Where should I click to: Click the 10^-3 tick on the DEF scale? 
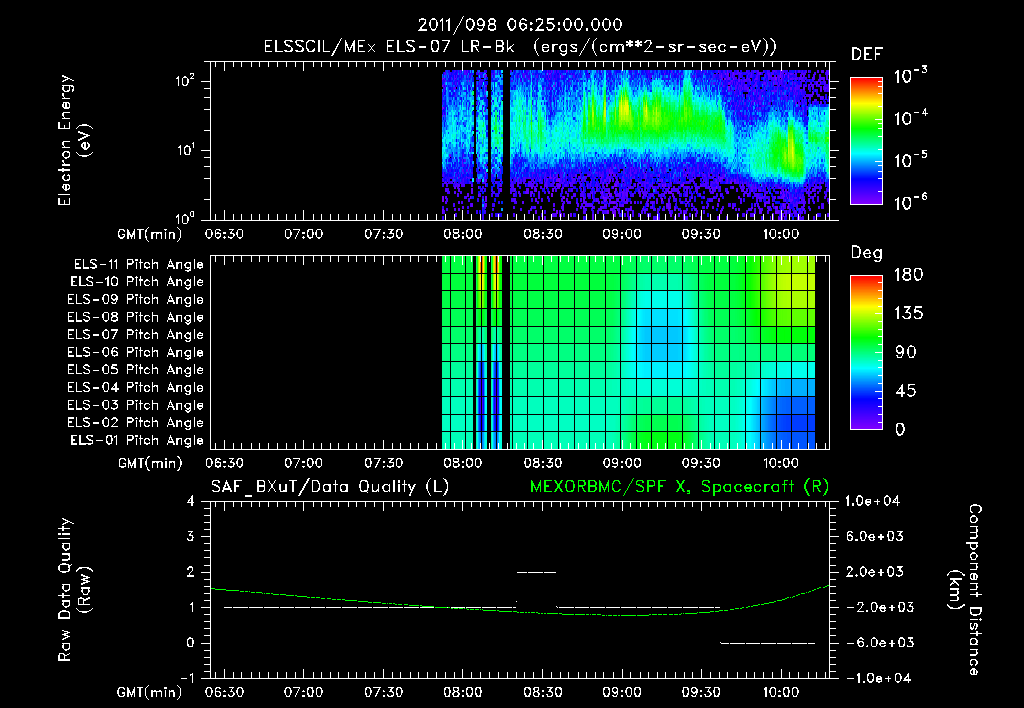(910, 76)
